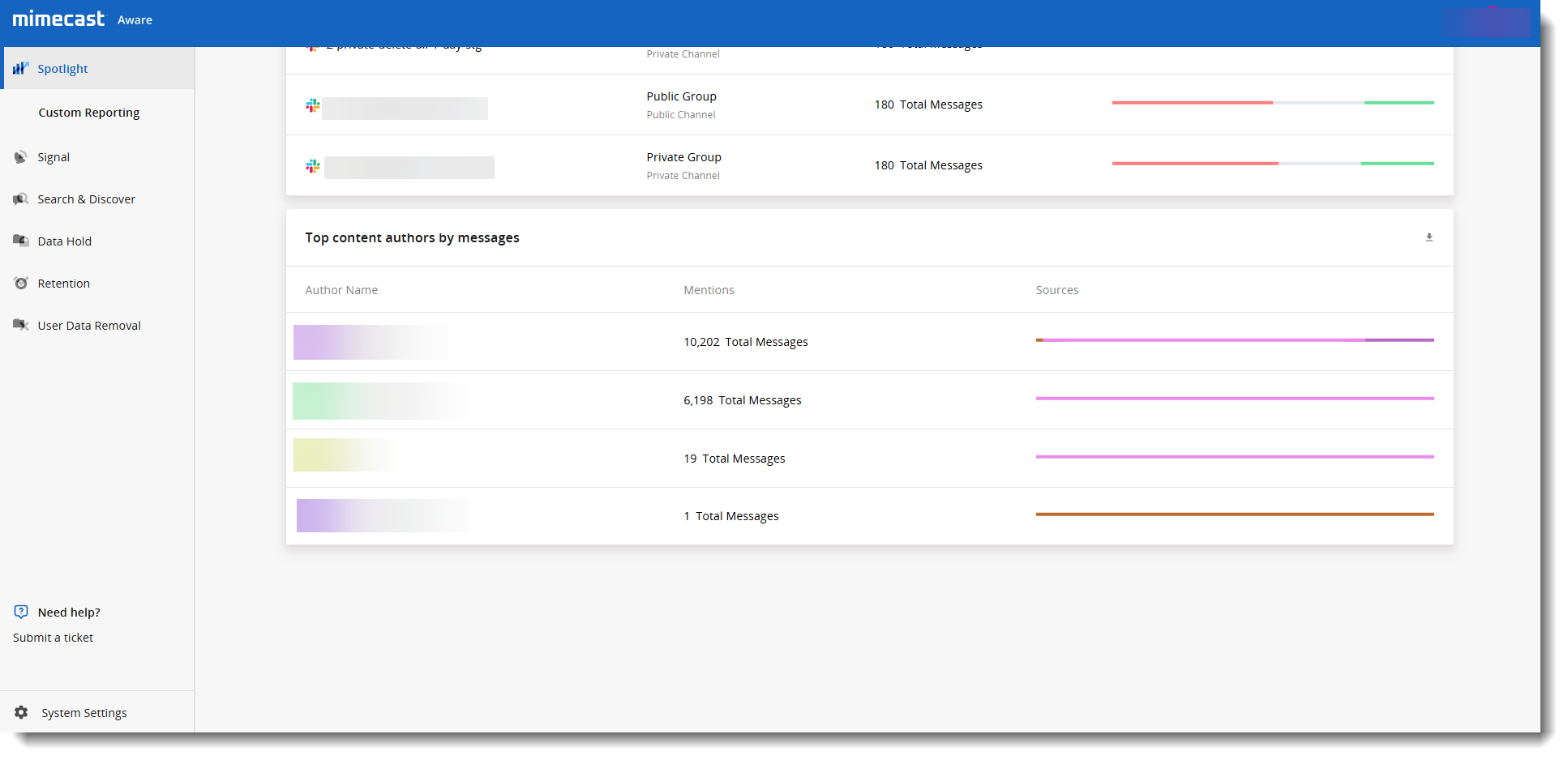
Task: Click the Mentions column header
Action: [x=709, y=290]
